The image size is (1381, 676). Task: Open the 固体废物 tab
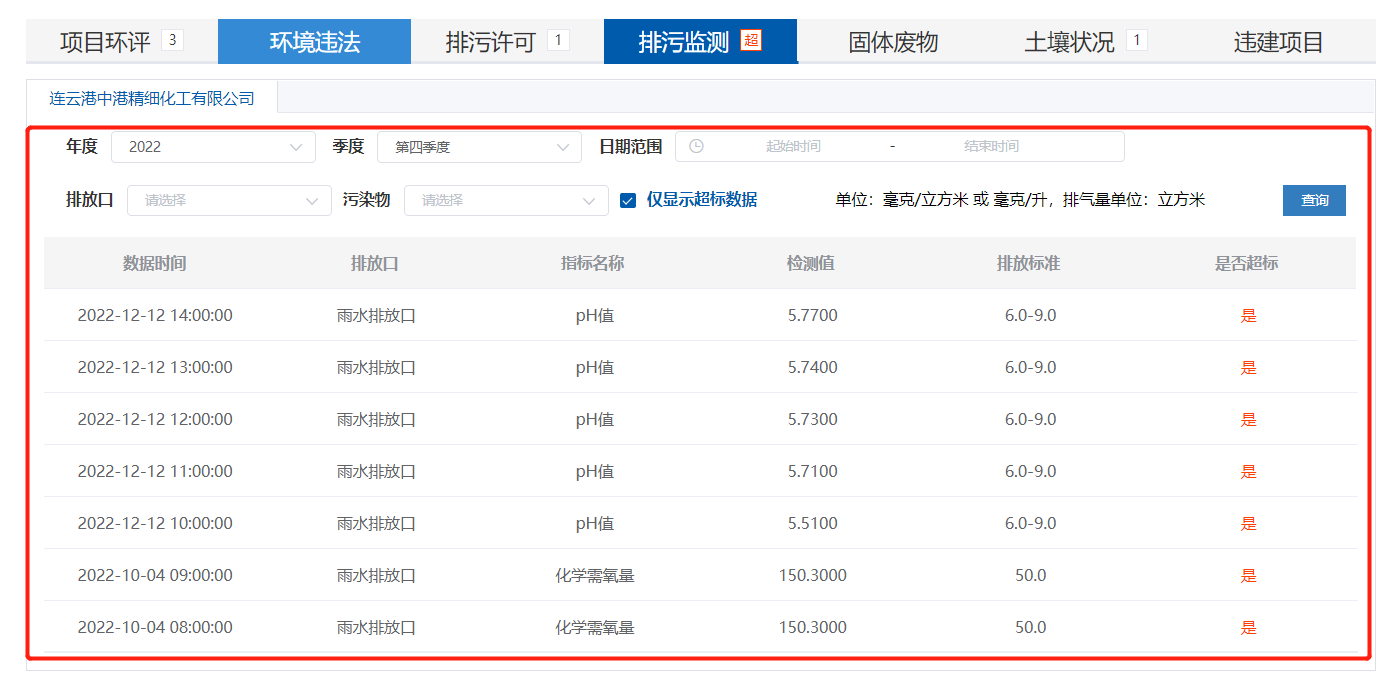893,42
